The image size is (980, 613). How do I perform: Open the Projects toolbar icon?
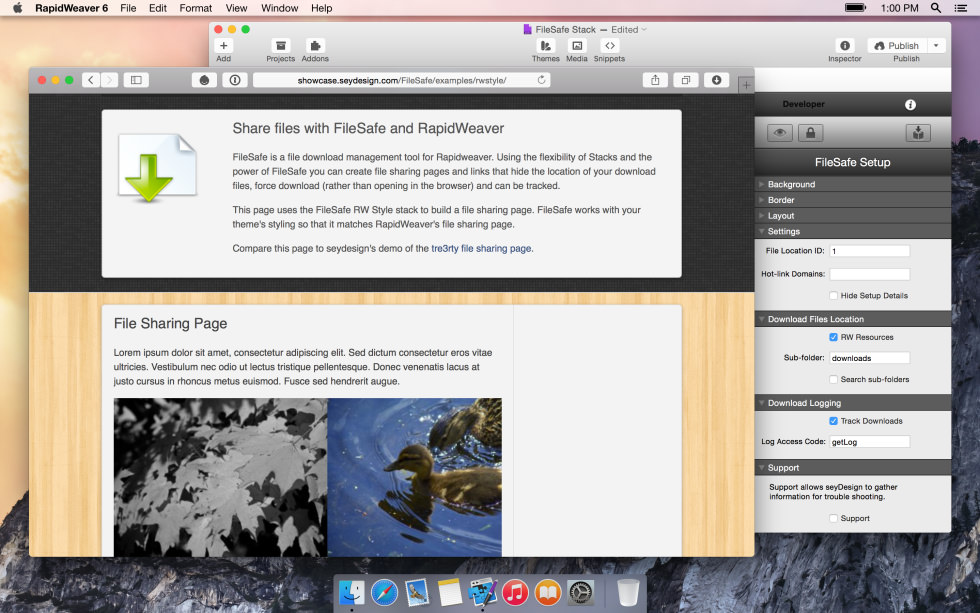pyautogui.click(x=281, y=46)
